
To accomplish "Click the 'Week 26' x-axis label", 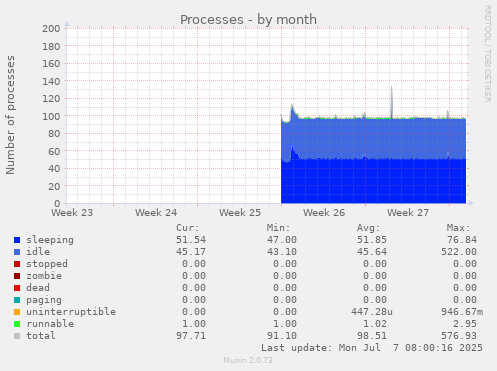I will point(324,213).
